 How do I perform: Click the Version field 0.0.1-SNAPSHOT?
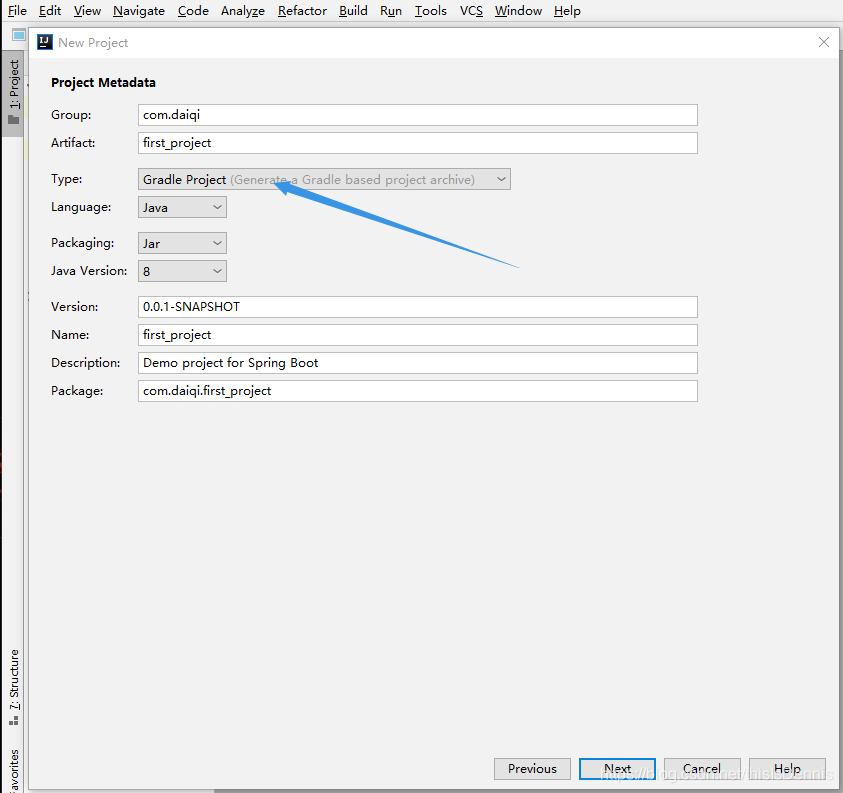click(418, 307)
